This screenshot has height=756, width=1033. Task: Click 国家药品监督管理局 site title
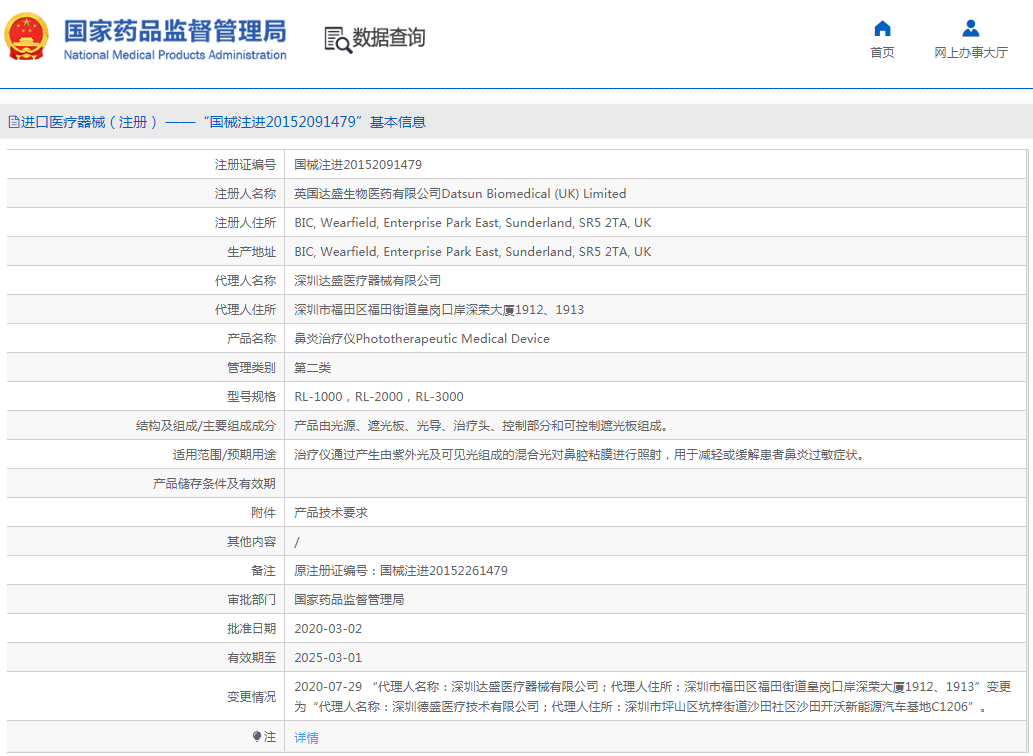[x=175, y=30]
